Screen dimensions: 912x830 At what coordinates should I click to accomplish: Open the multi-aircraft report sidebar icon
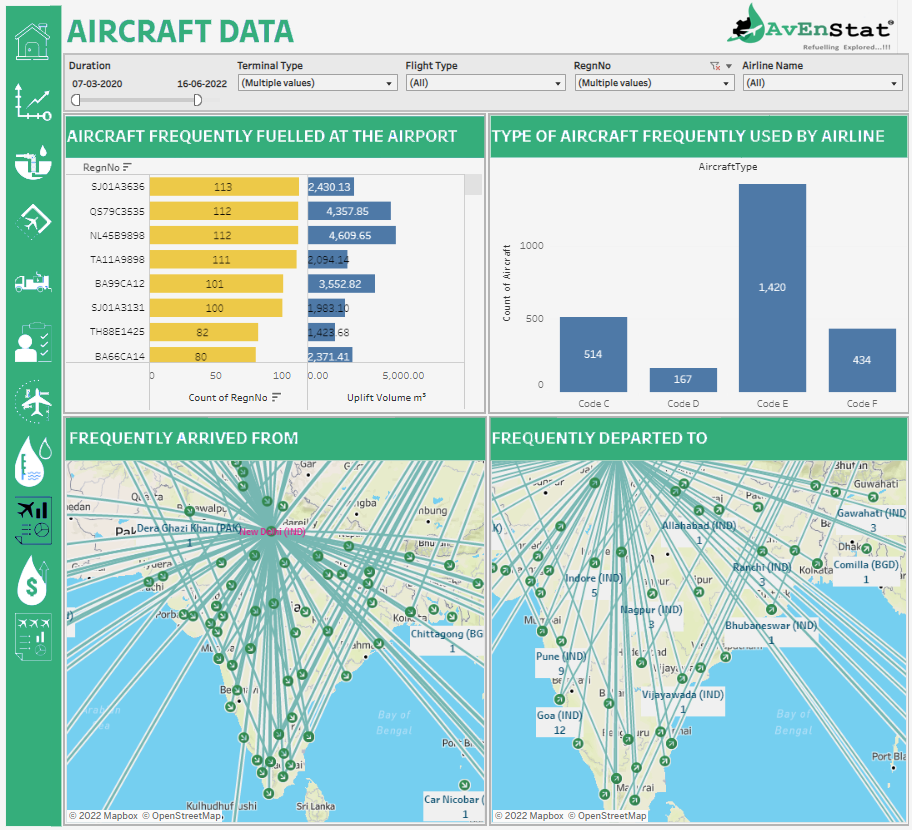tap(32, 638)
